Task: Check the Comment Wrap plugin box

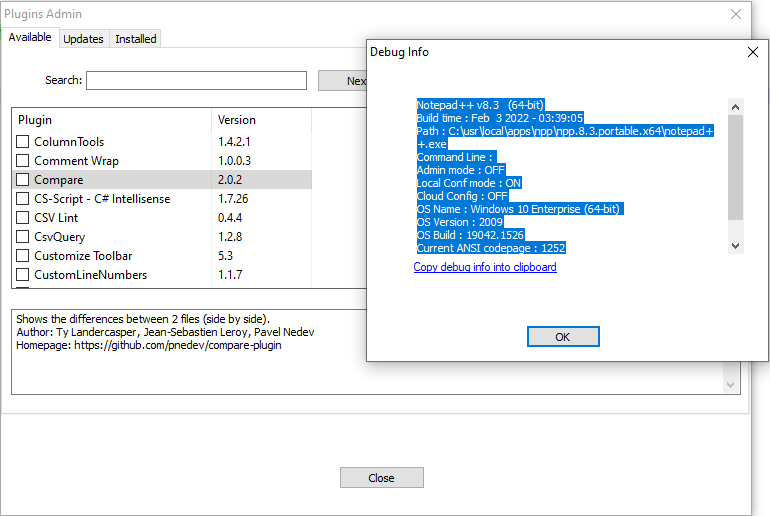Action: 23,161
